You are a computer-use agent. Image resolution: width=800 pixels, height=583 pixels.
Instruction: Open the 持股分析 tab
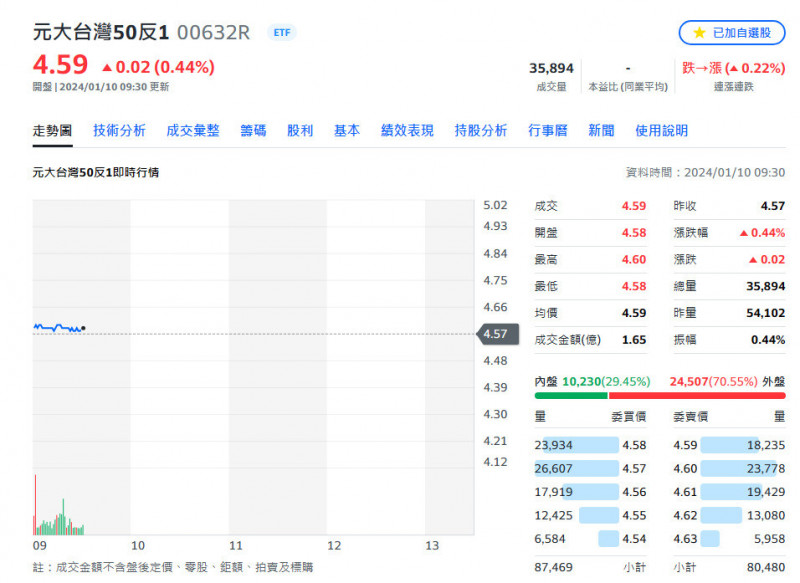(x=481, y=131)
